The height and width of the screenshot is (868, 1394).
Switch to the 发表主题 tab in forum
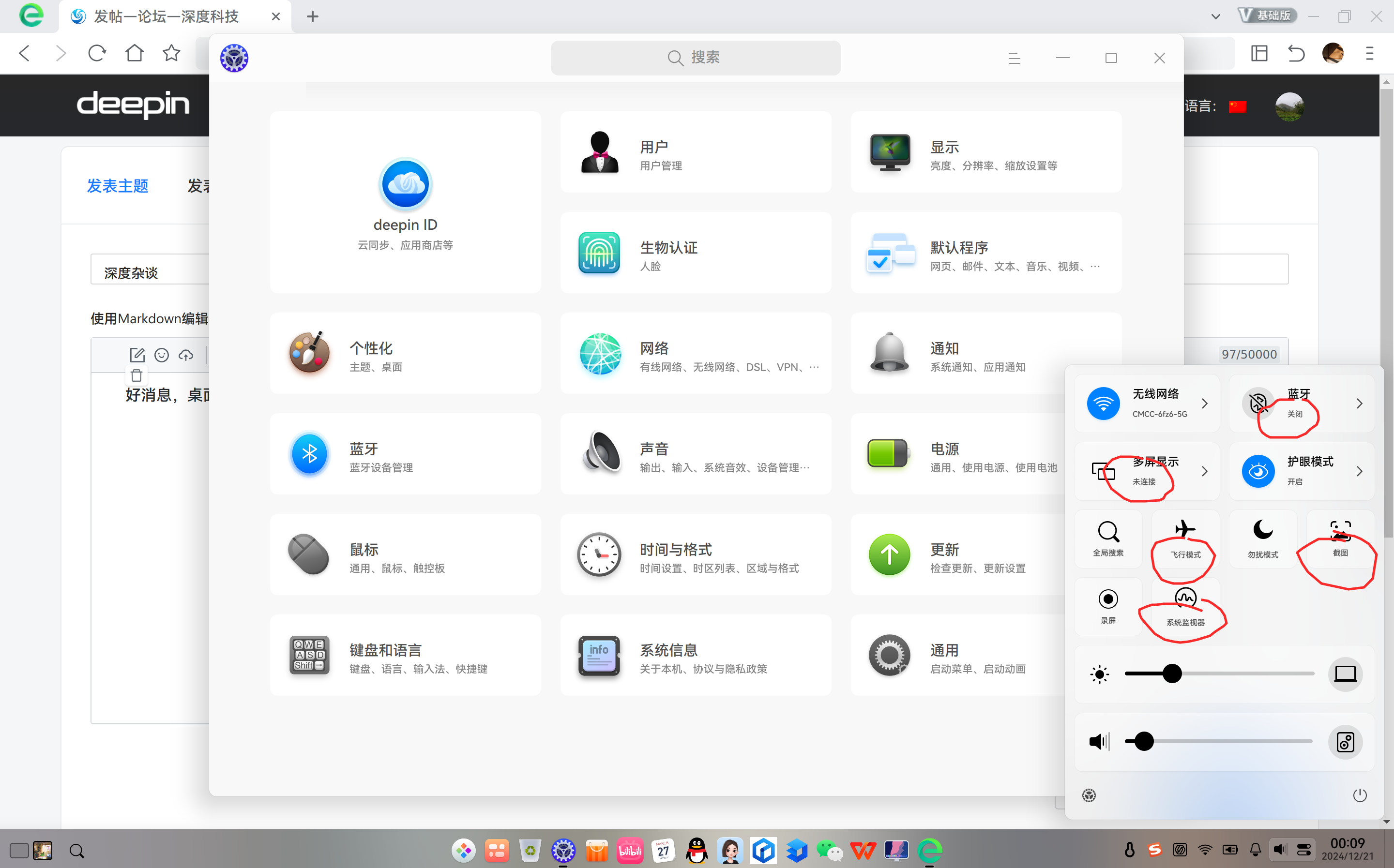pos(118,186)
